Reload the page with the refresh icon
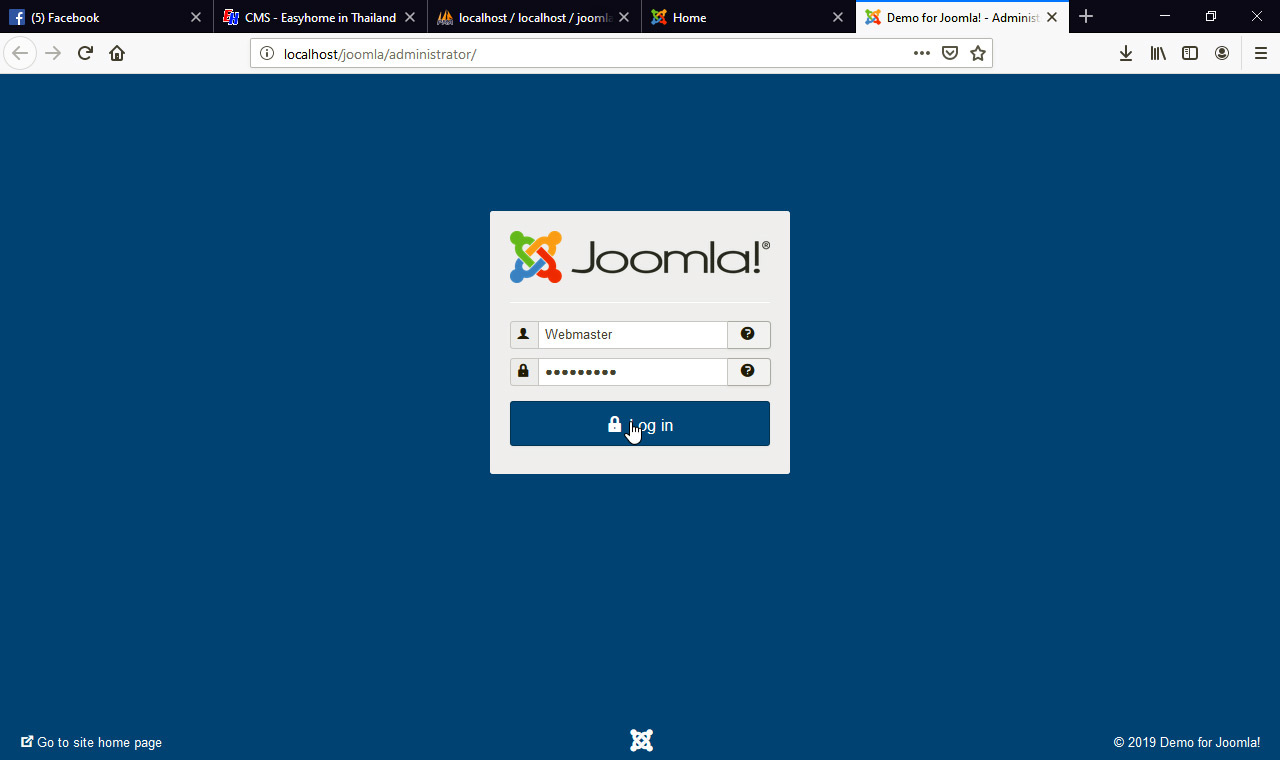 click(x=84, y=53)
